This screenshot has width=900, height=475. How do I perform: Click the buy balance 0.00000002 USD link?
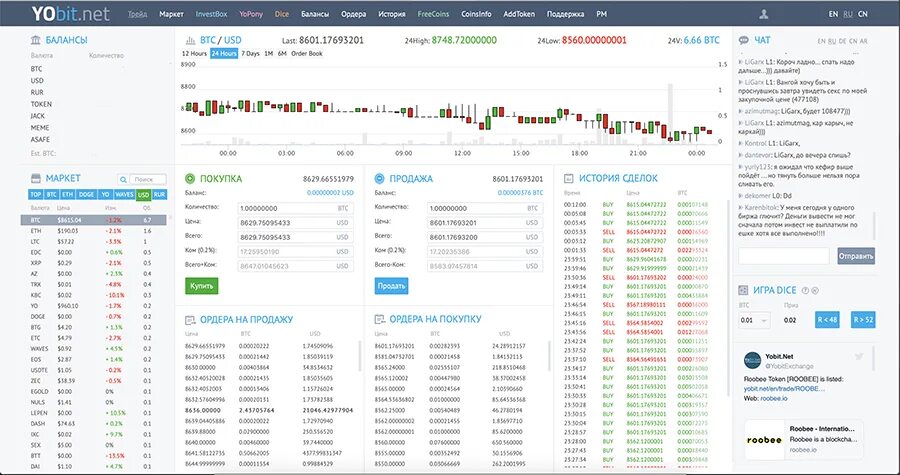330,193
